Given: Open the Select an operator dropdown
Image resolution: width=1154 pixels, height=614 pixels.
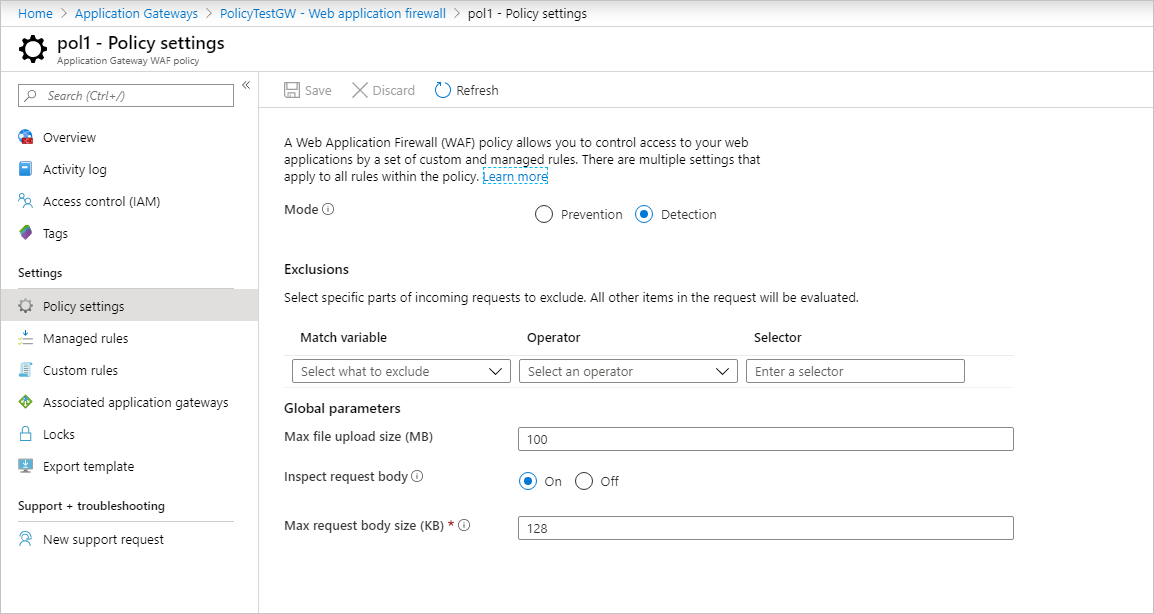Looking at the screenshot, I should click(628, 372).
